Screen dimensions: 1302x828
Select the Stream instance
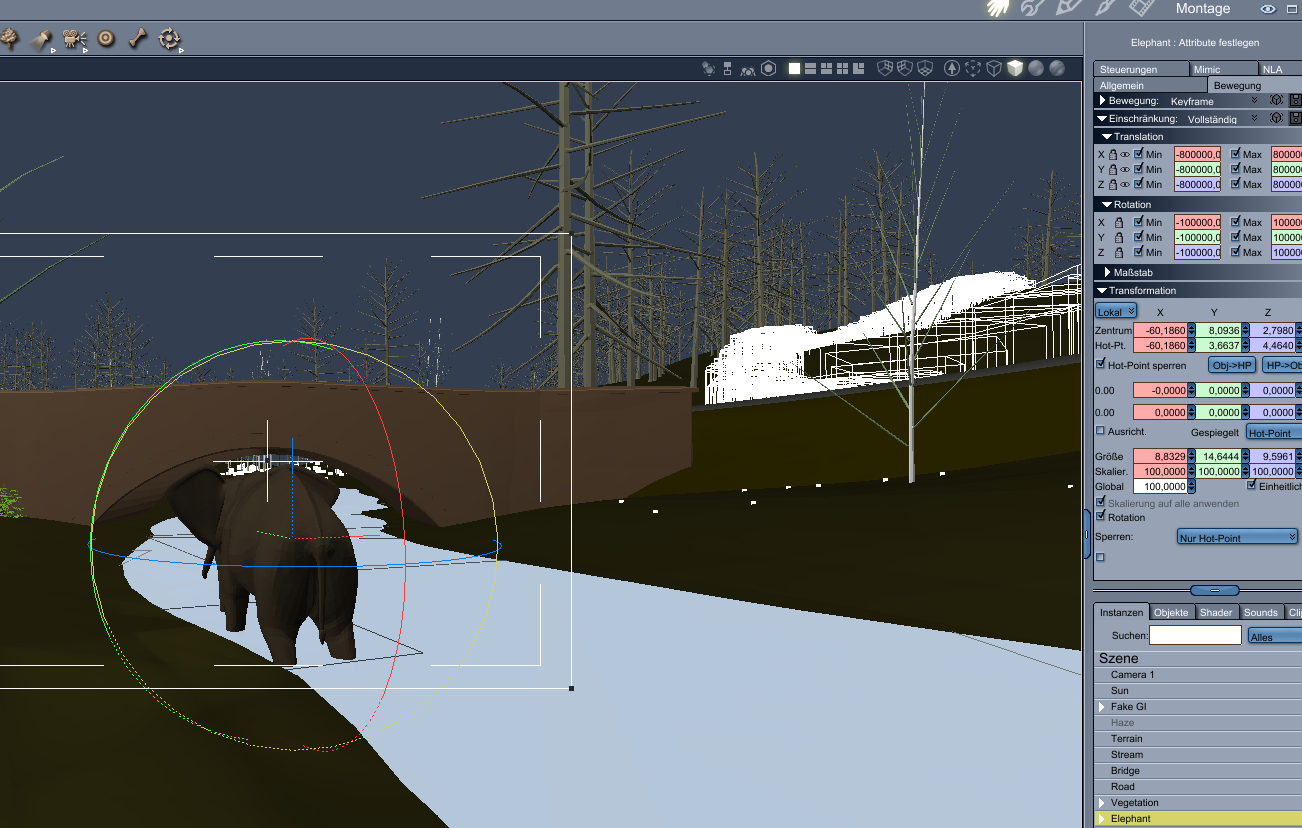pos(1198,755)
